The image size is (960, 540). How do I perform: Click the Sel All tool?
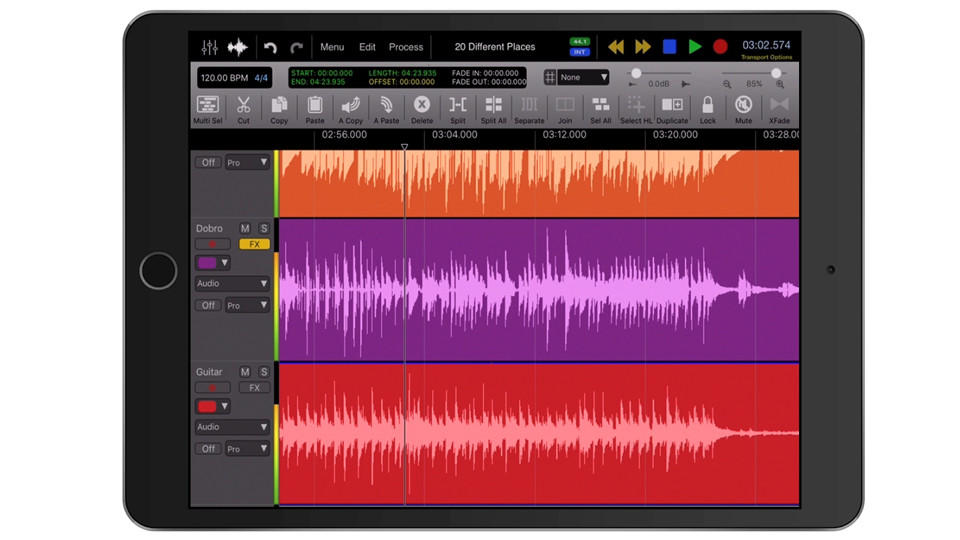tap(601, 110)
